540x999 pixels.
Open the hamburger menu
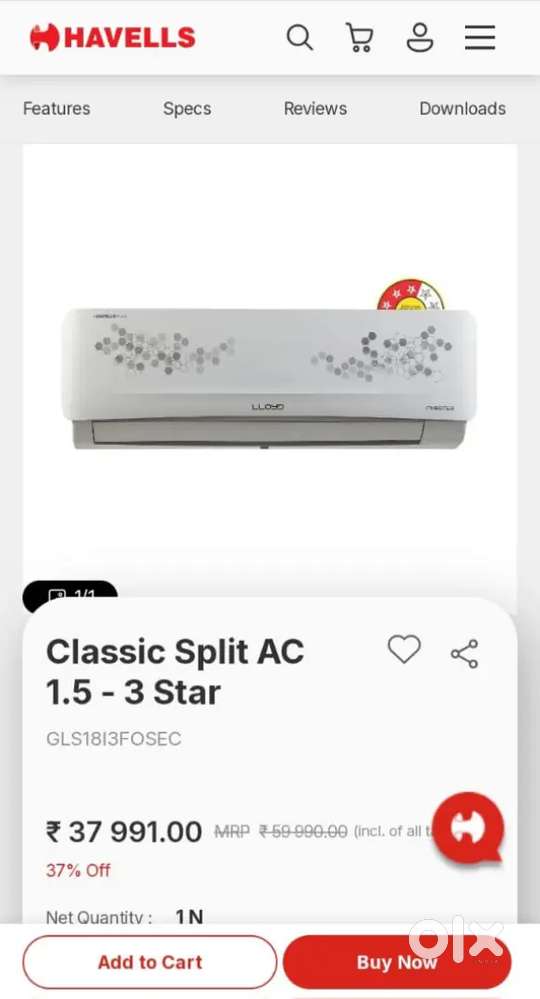480,38
